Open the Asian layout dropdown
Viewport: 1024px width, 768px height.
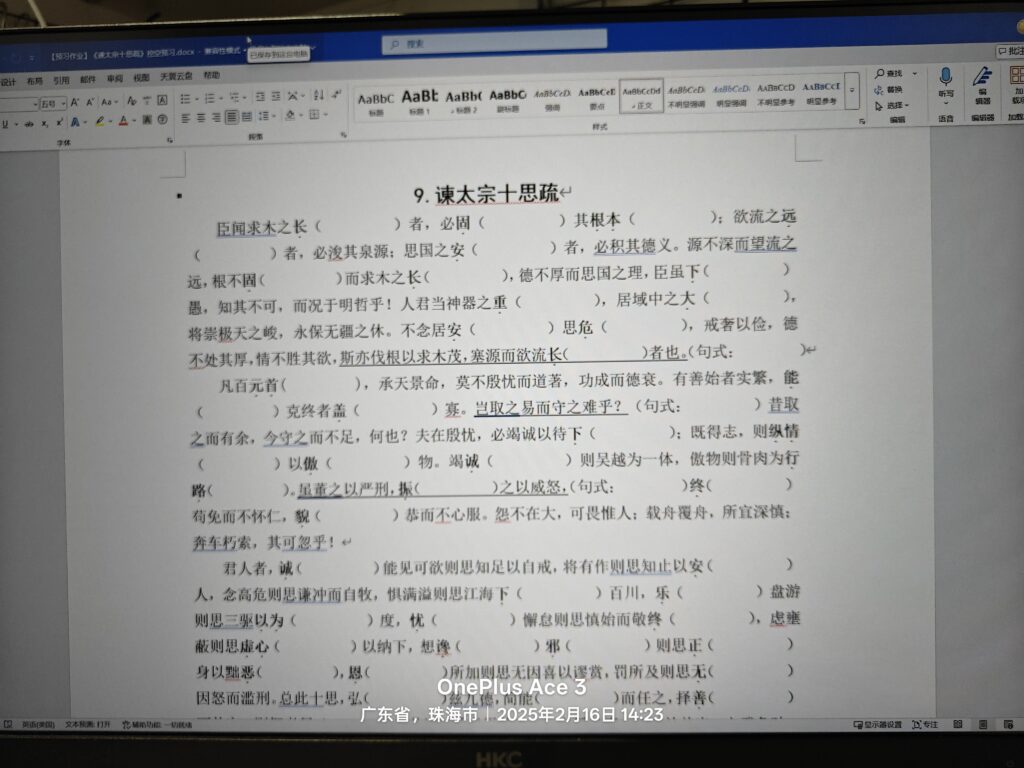(x=296, y=96)
